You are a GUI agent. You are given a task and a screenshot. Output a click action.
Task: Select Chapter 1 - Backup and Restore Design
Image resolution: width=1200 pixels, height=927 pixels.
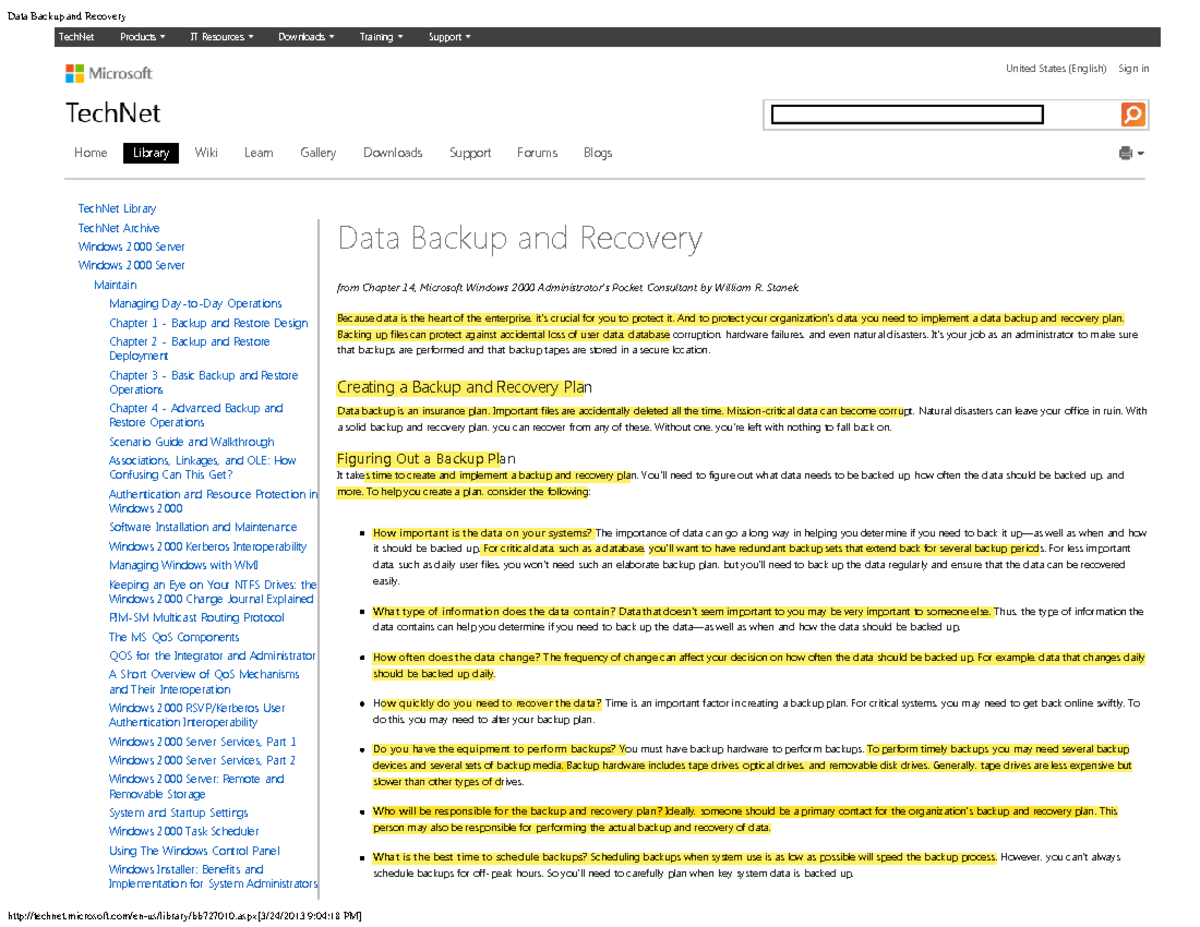pyautogui.click(x=209, y=322)
